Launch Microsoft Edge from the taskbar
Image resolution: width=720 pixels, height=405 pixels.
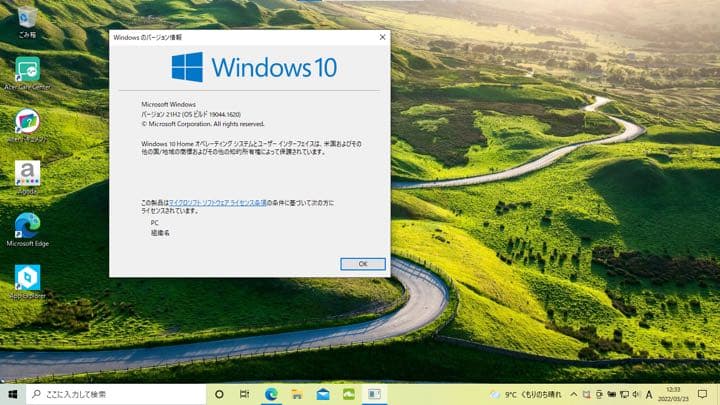271,394
